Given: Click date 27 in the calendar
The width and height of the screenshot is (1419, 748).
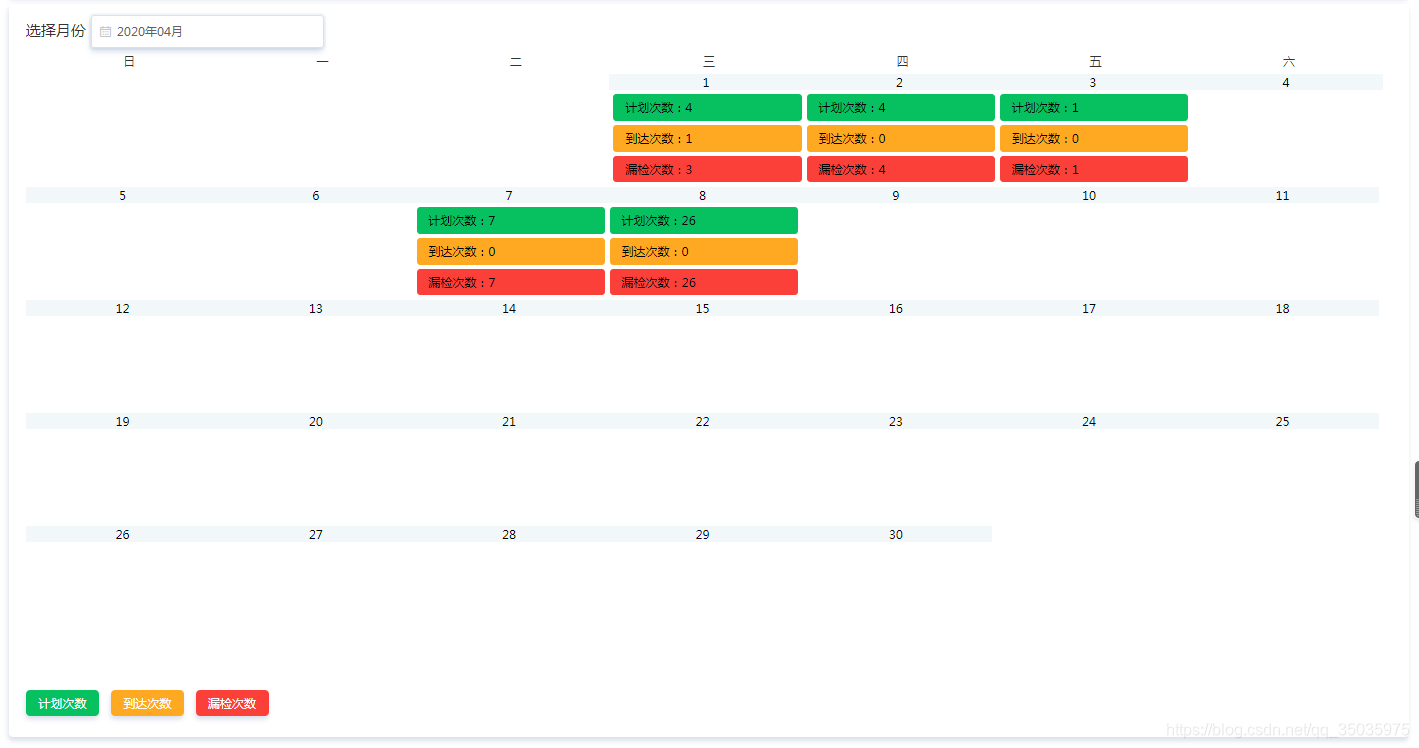Looking at the screenshot, I should click(x=316, y=534).
